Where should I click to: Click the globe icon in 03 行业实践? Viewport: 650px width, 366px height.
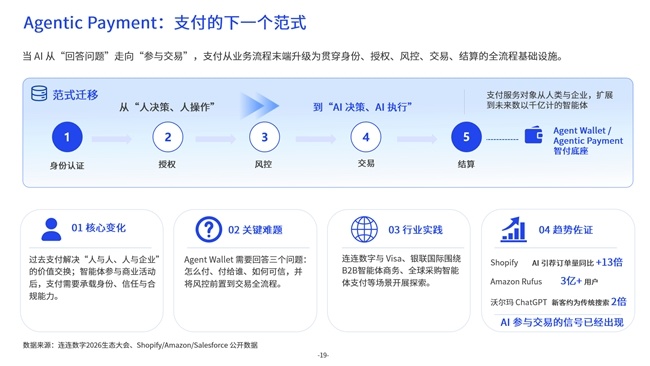tap(364, 229)
